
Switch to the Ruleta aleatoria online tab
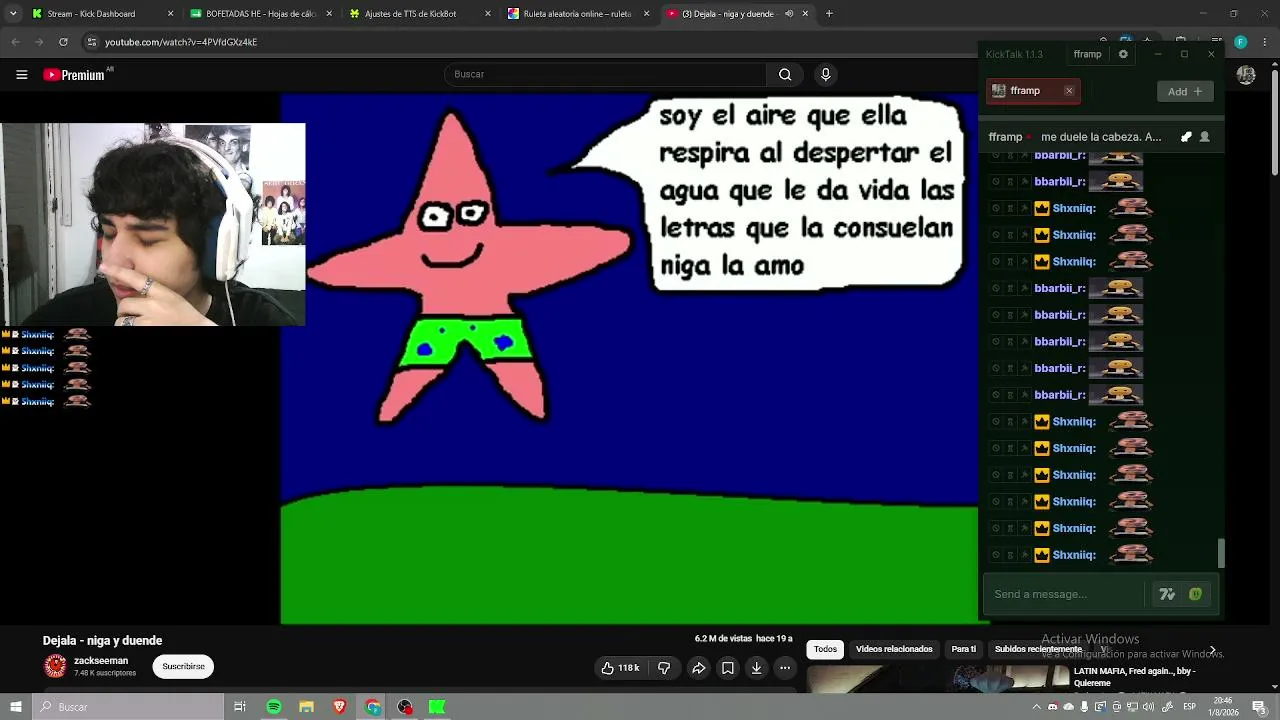coord(577,14)
